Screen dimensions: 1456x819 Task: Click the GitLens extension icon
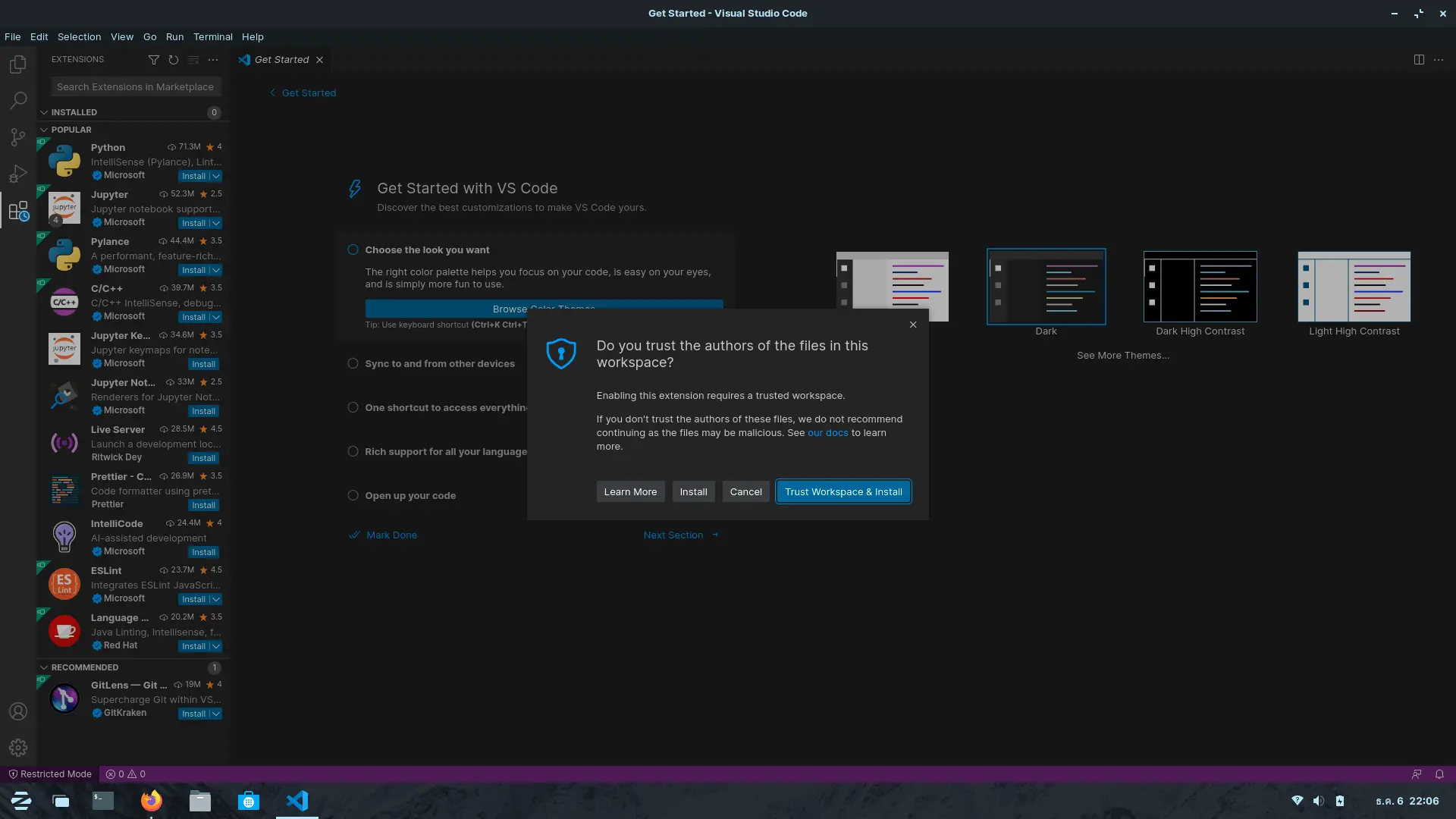pos(64,698)
